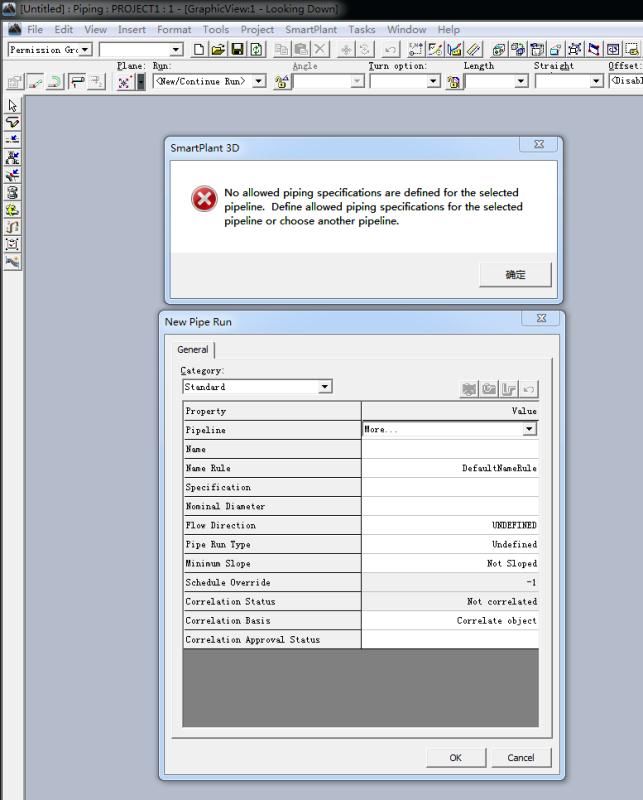Open the Permission Group dropdown
Image resolution: width=643 pixels, height=800 pixels.
pos(85,49)
